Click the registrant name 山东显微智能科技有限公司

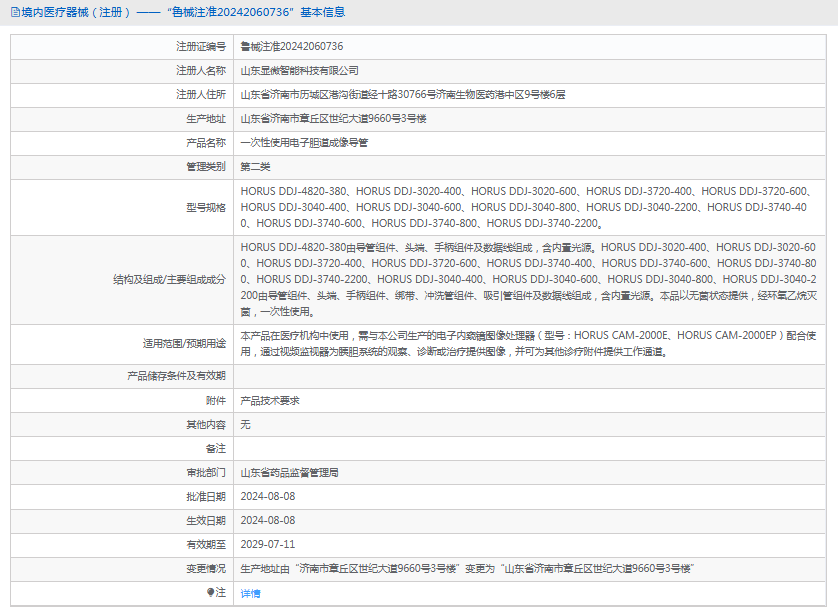[299, 71]
